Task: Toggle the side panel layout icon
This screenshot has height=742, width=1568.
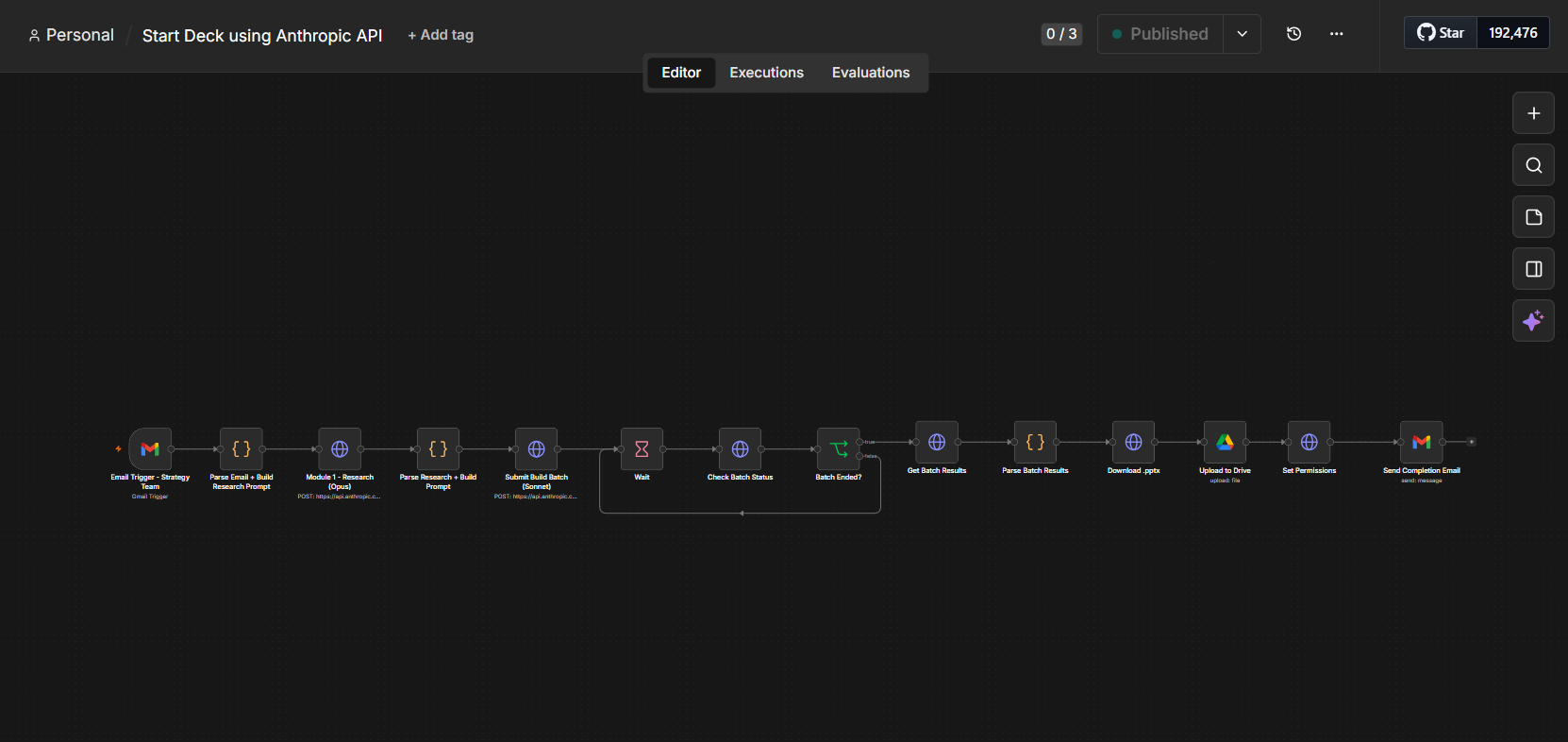Action: point(1534,269)
